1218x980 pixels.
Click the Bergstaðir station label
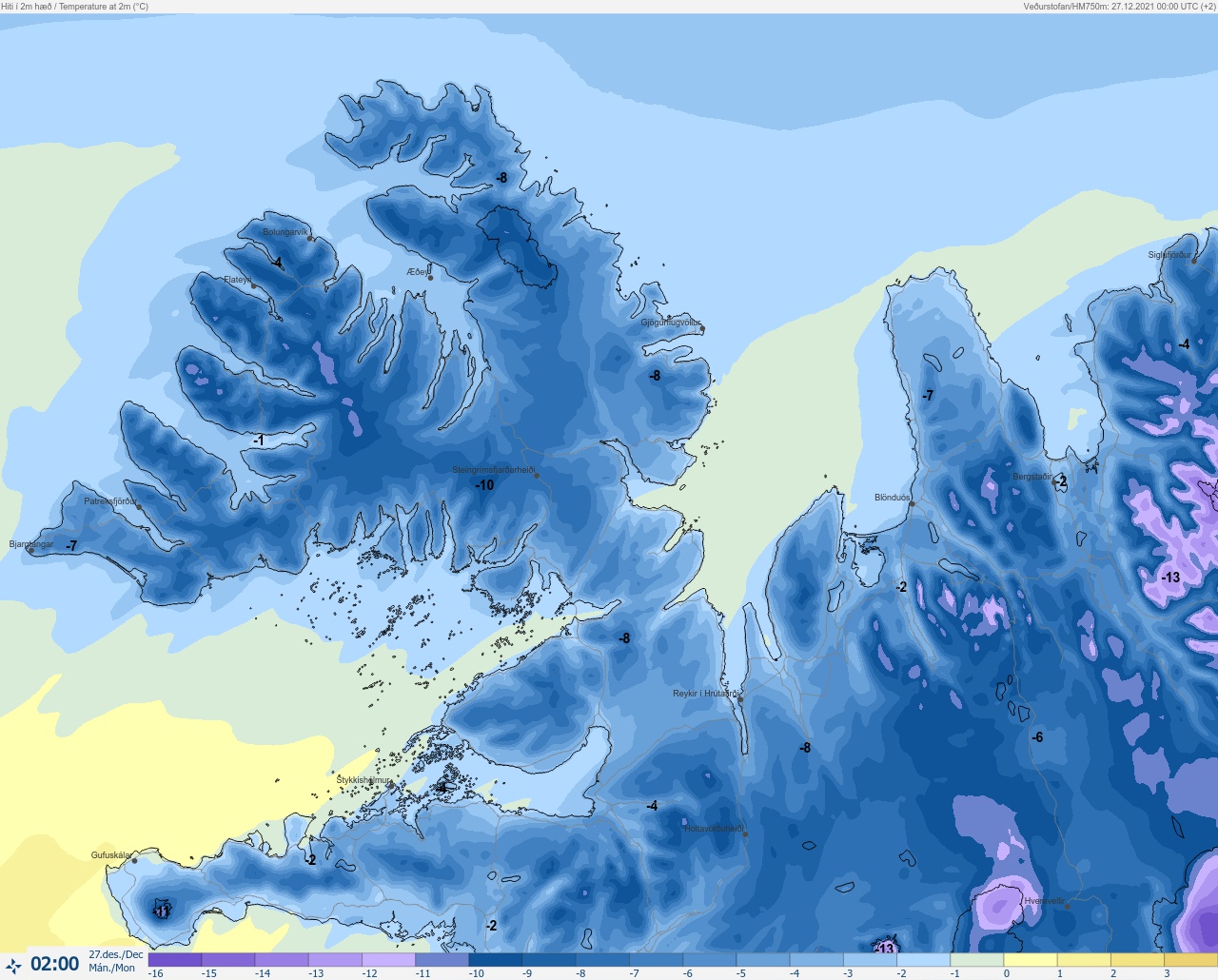coord(1033,477)
